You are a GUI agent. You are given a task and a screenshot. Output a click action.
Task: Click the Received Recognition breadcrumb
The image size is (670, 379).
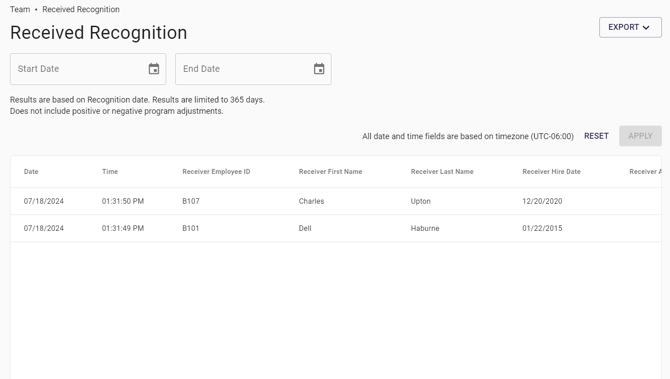(x=81, y=9)
